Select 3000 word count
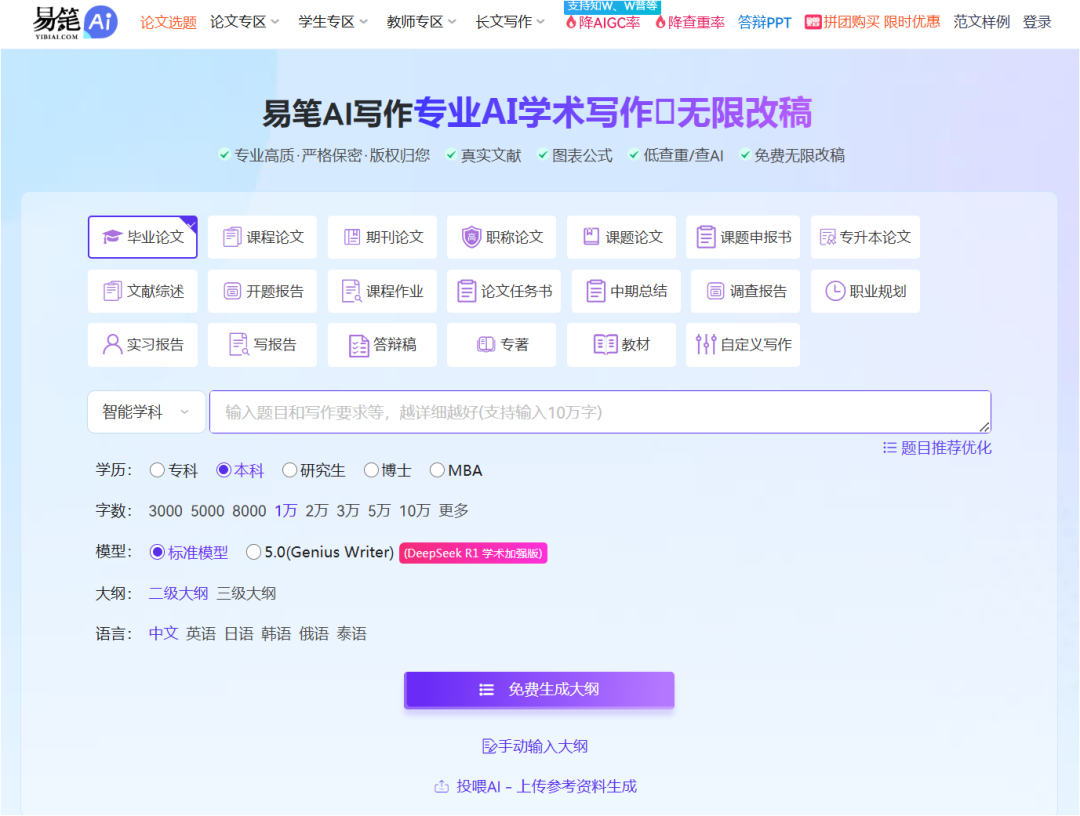 tap(165, 511)
